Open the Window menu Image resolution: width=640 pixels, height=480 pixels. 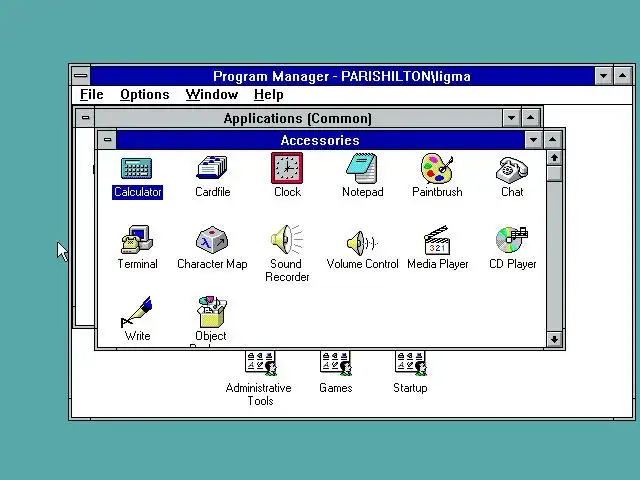tap(211, 95)
